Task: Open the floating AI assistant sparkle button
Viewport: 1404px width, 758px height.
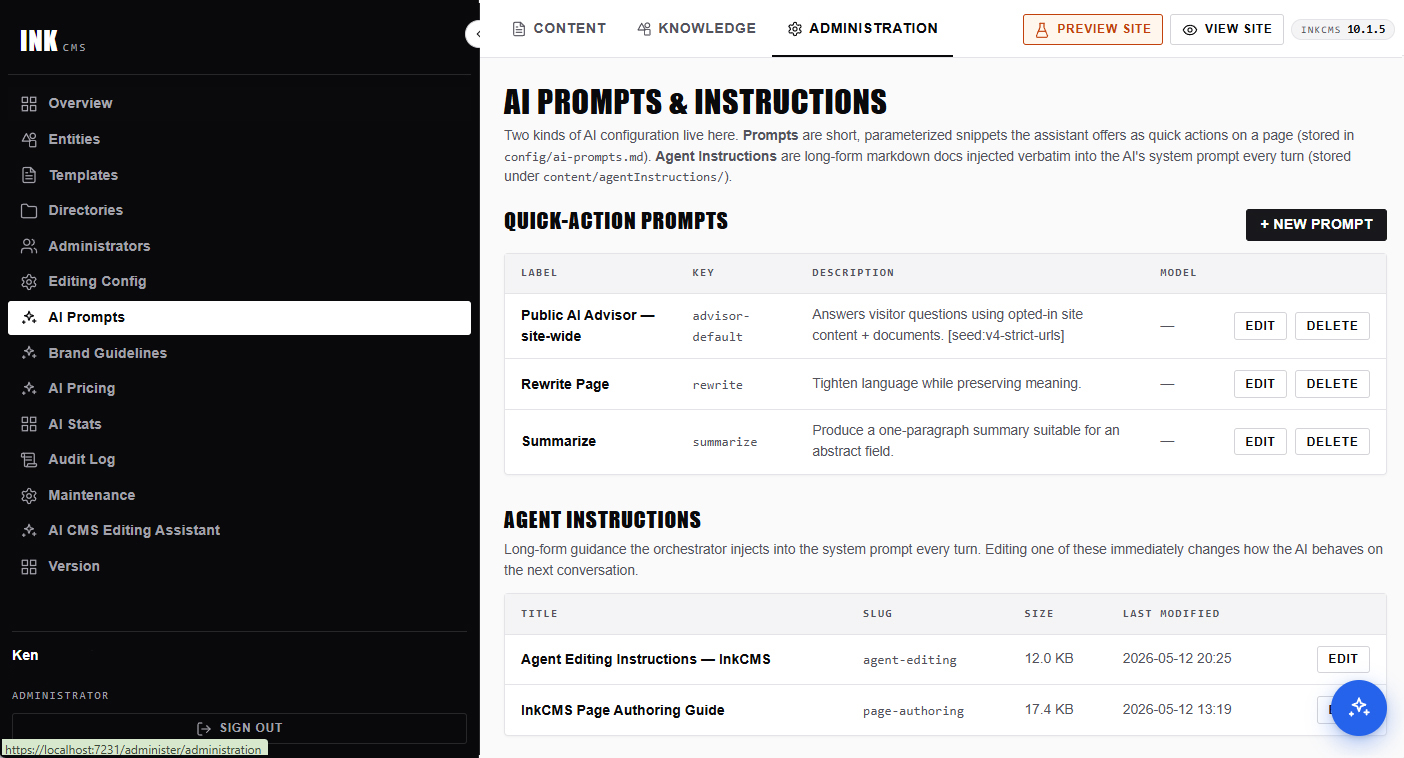Action: (x=1359, y=708)
